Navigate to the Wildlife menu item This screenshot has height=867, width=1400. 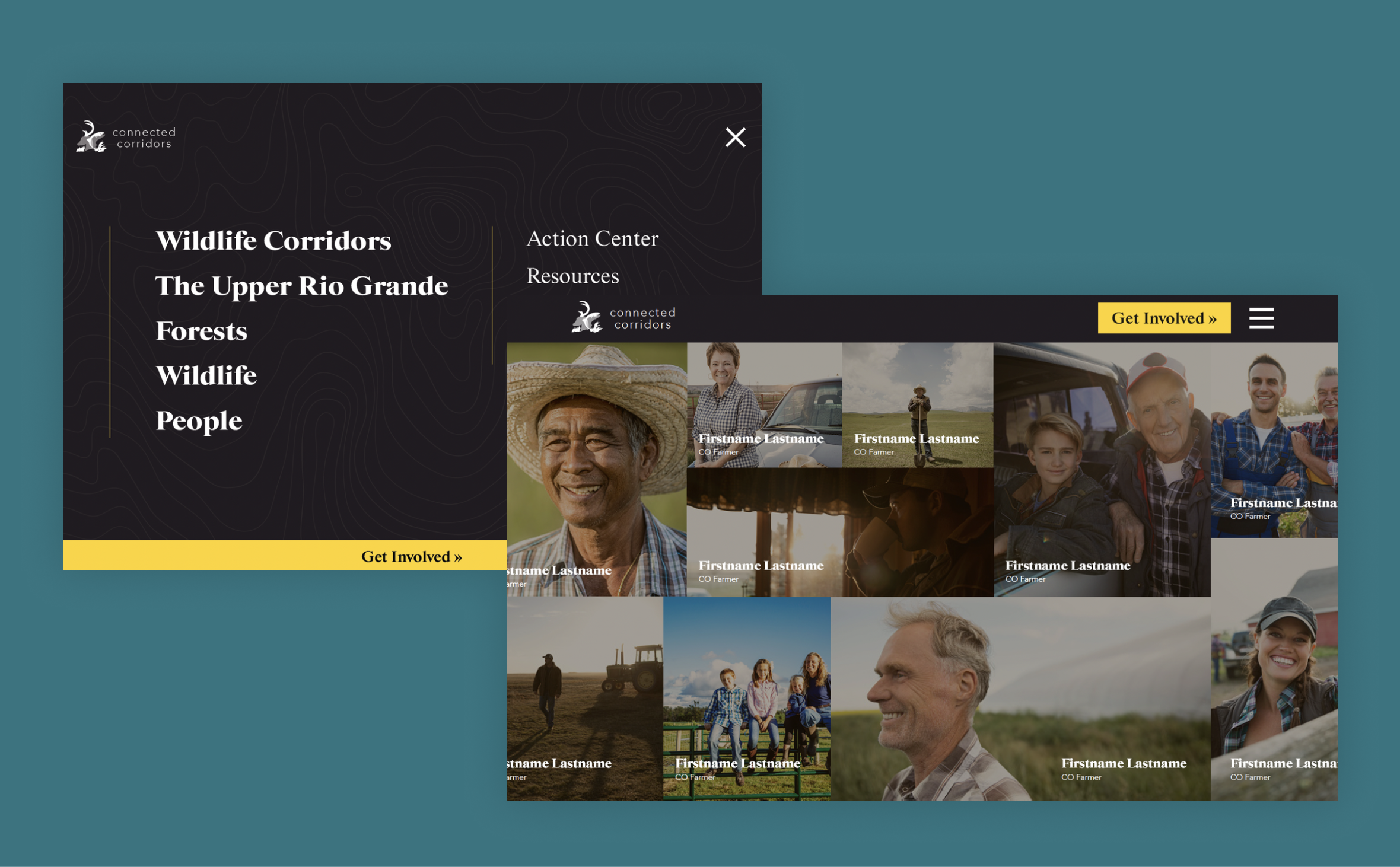(x=206, y=375)
